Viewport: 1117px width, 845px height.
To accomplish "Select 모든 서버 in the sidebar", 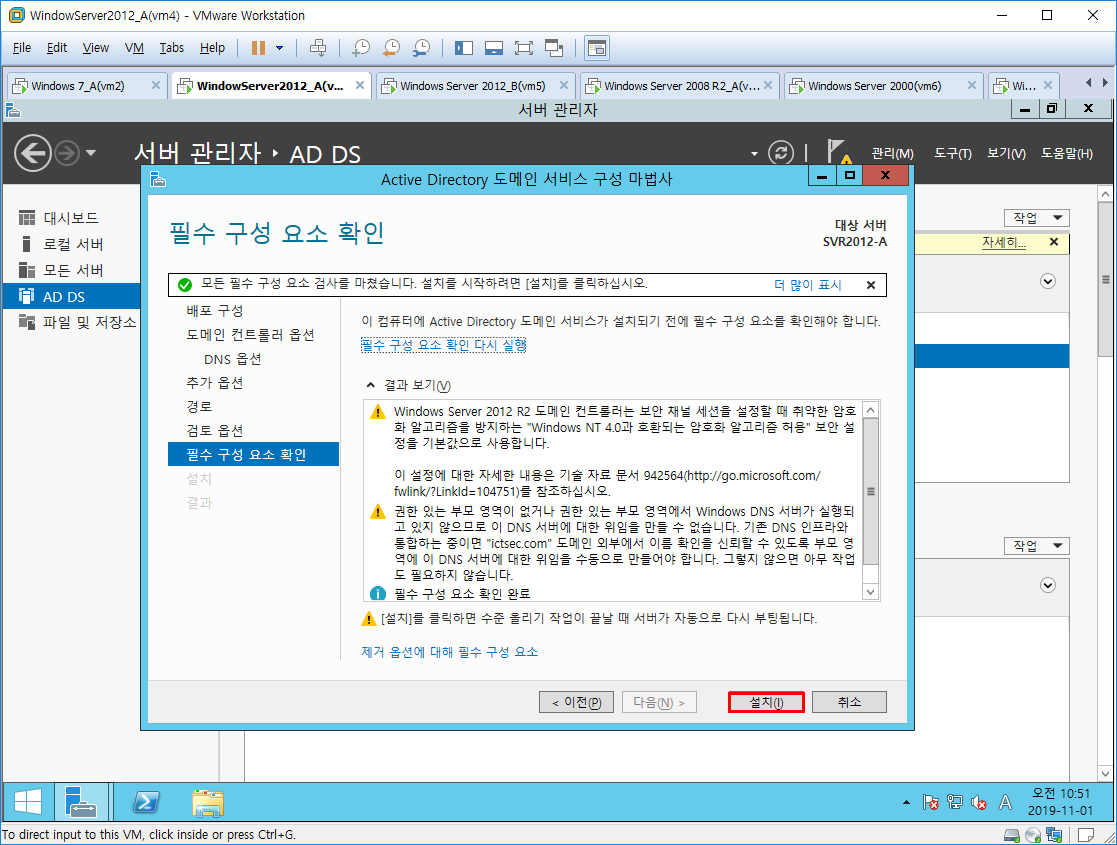I will click(x=71, y=270).
